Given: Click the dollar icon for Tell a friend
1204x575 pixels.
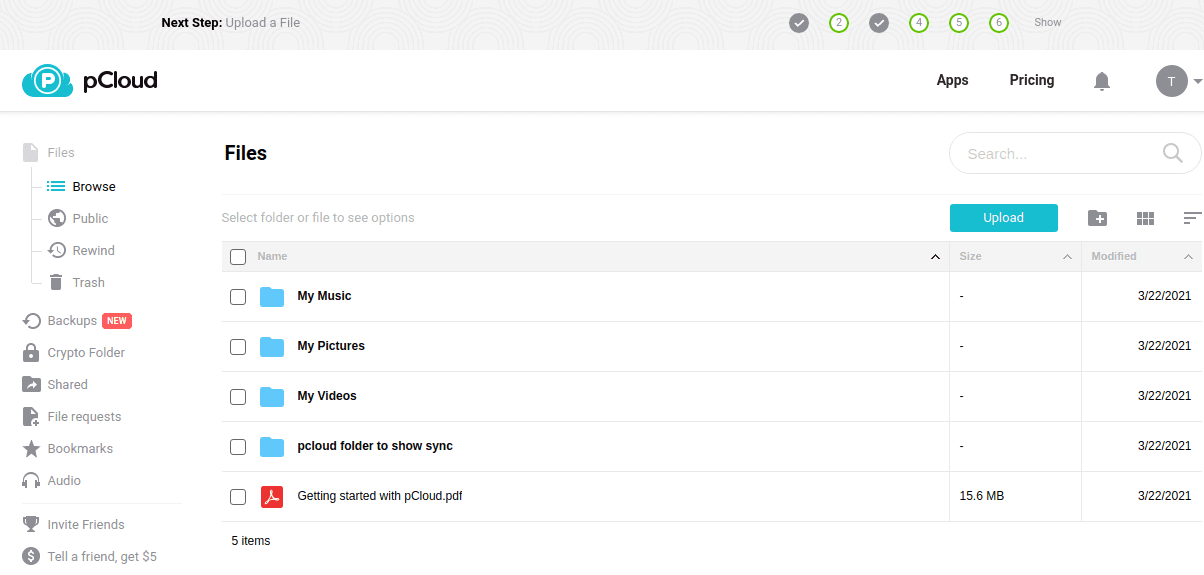Looking at the screenshot, I should pyautogui.click(x=31, y=556).
